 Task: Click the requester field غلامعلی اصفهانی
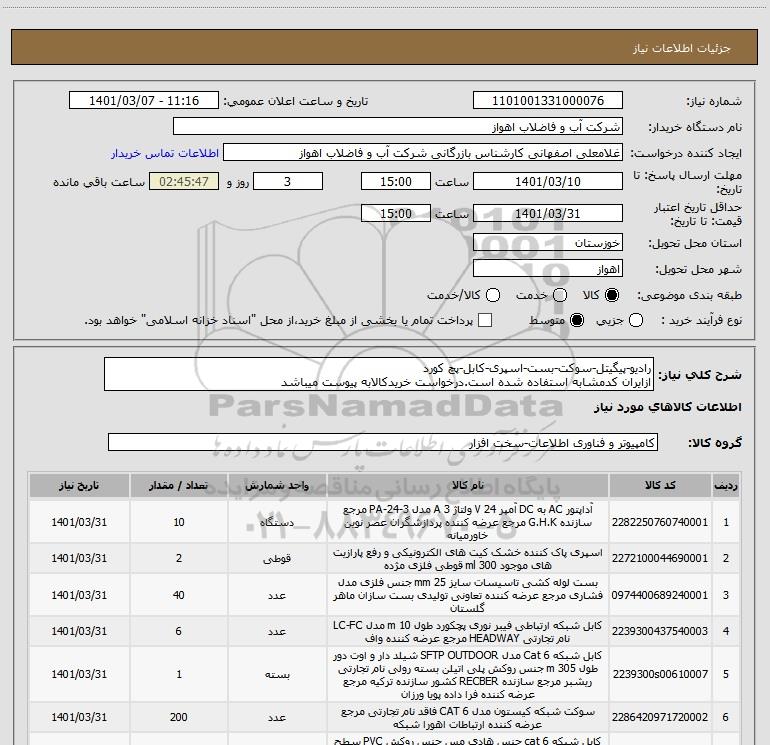pos(423,153)
